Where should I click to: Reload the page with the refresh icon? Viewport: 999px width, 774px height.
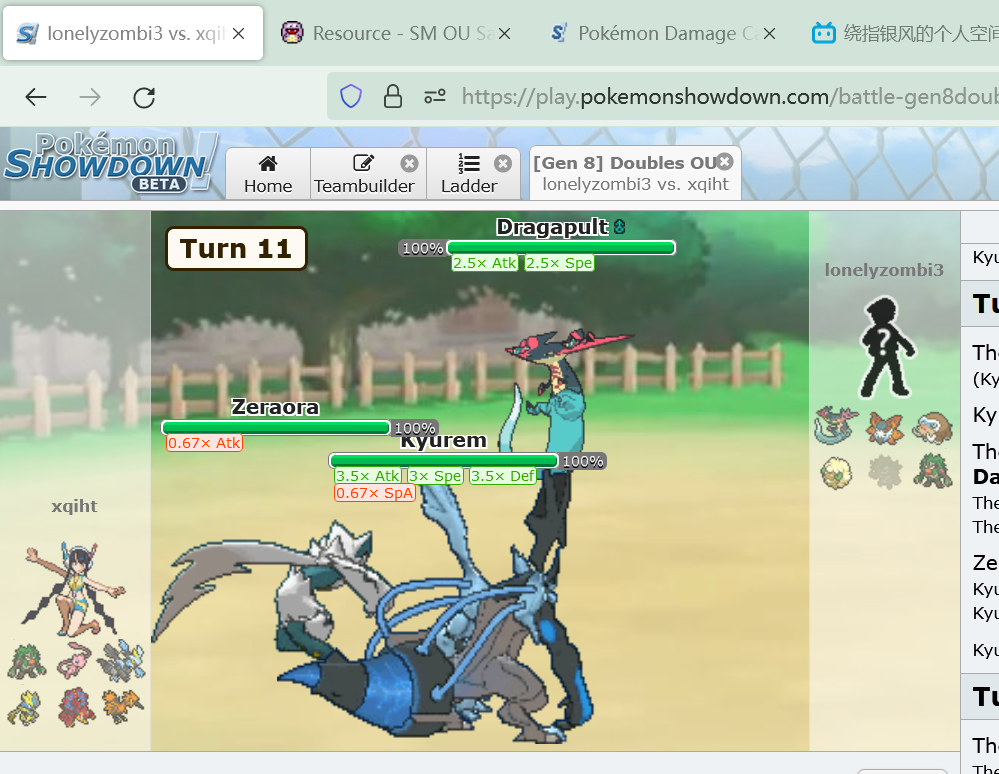(144, 97)
